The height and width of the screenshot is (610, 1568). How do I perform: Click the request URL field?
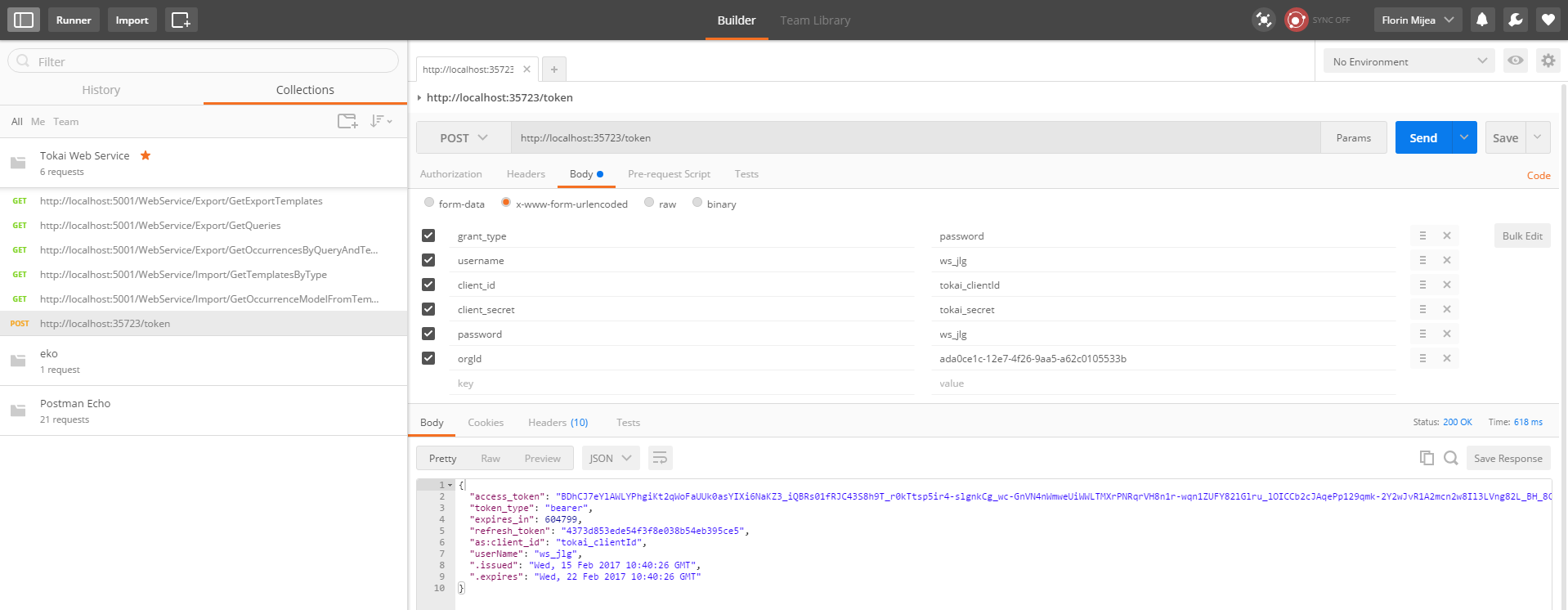click(x=916, y=137)
